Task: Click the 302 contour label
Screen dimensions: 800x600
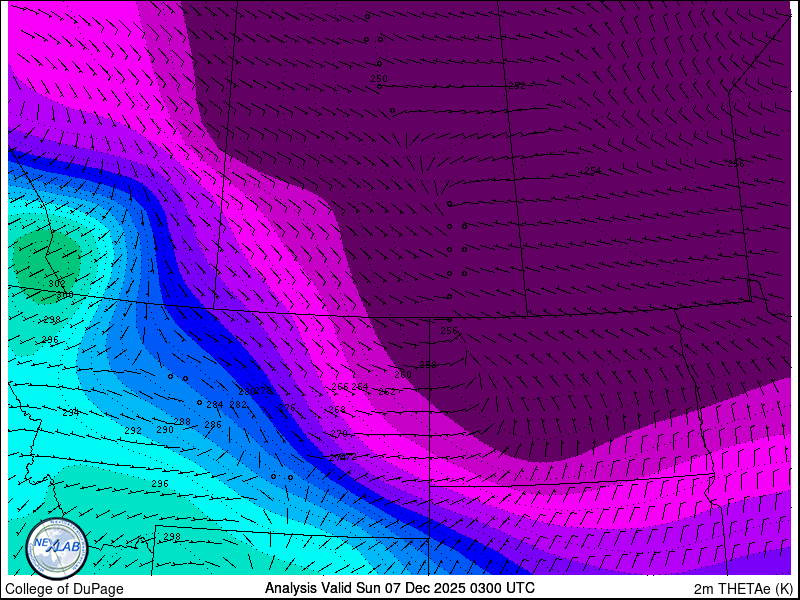Action: pyautogui.click(x=57, y=284)
